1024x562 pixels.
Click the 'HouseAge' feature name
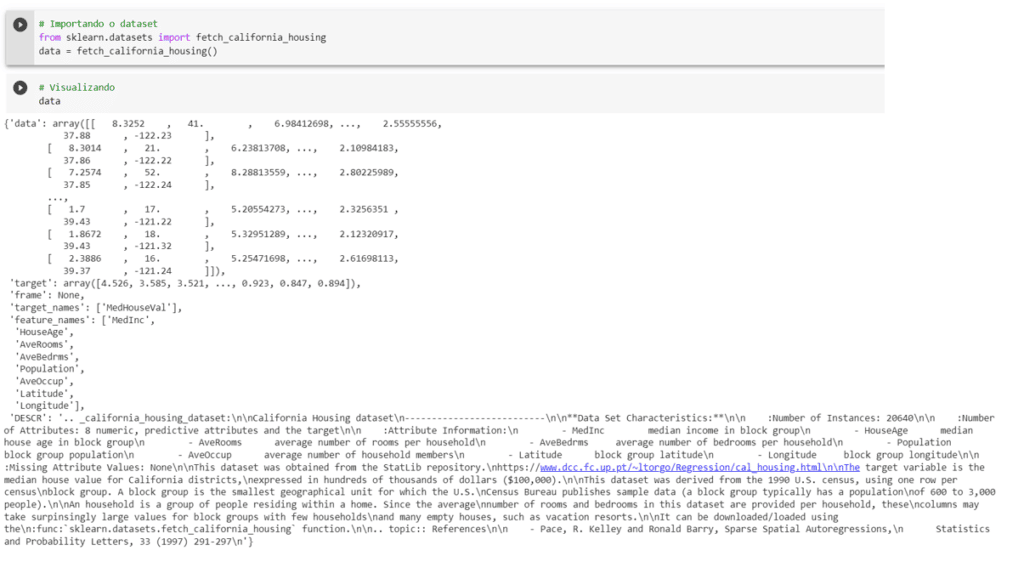point(44,332)
